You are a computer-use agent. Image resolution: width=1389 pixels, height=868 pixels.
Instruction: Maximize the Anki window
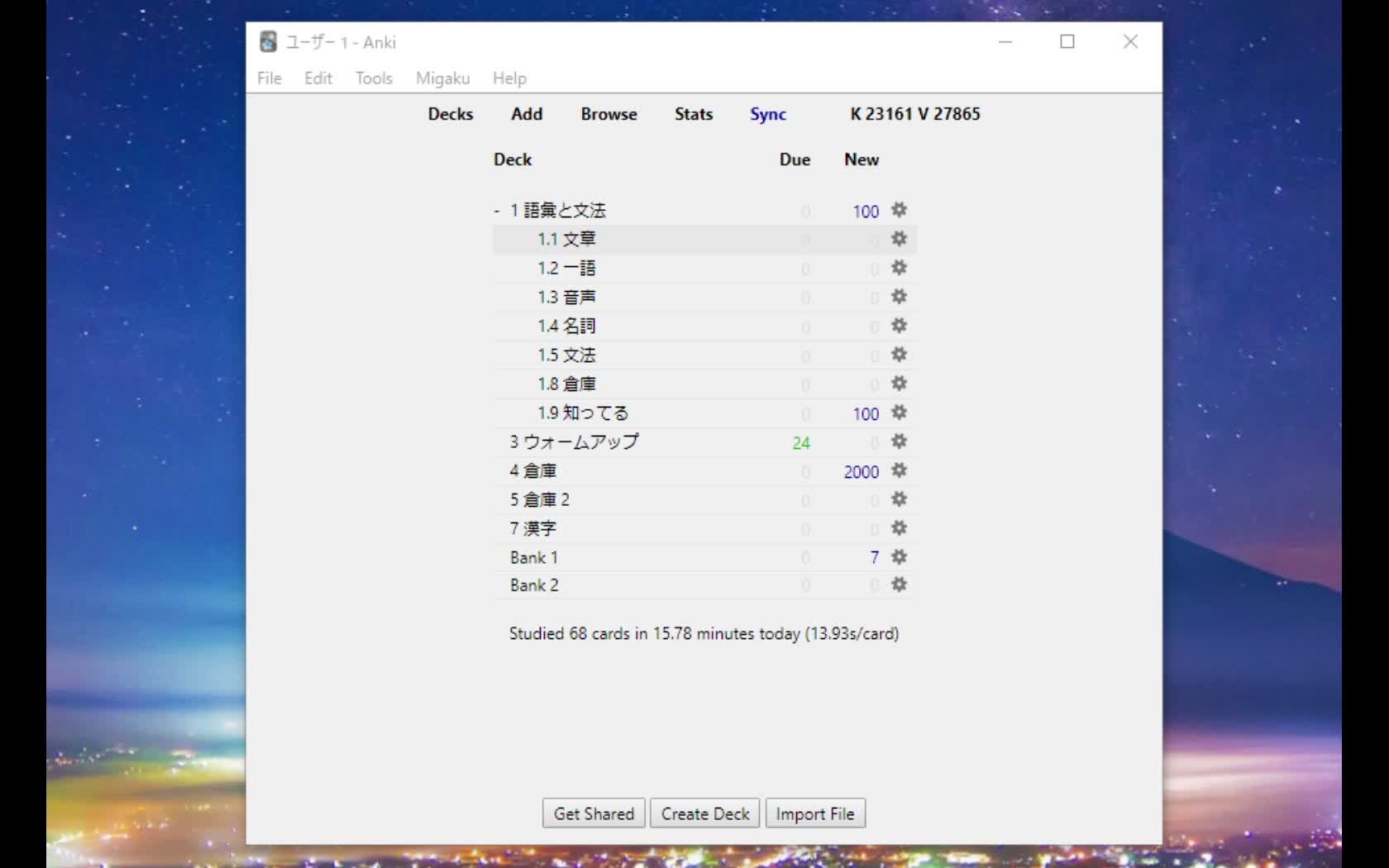pos(1067,41)
